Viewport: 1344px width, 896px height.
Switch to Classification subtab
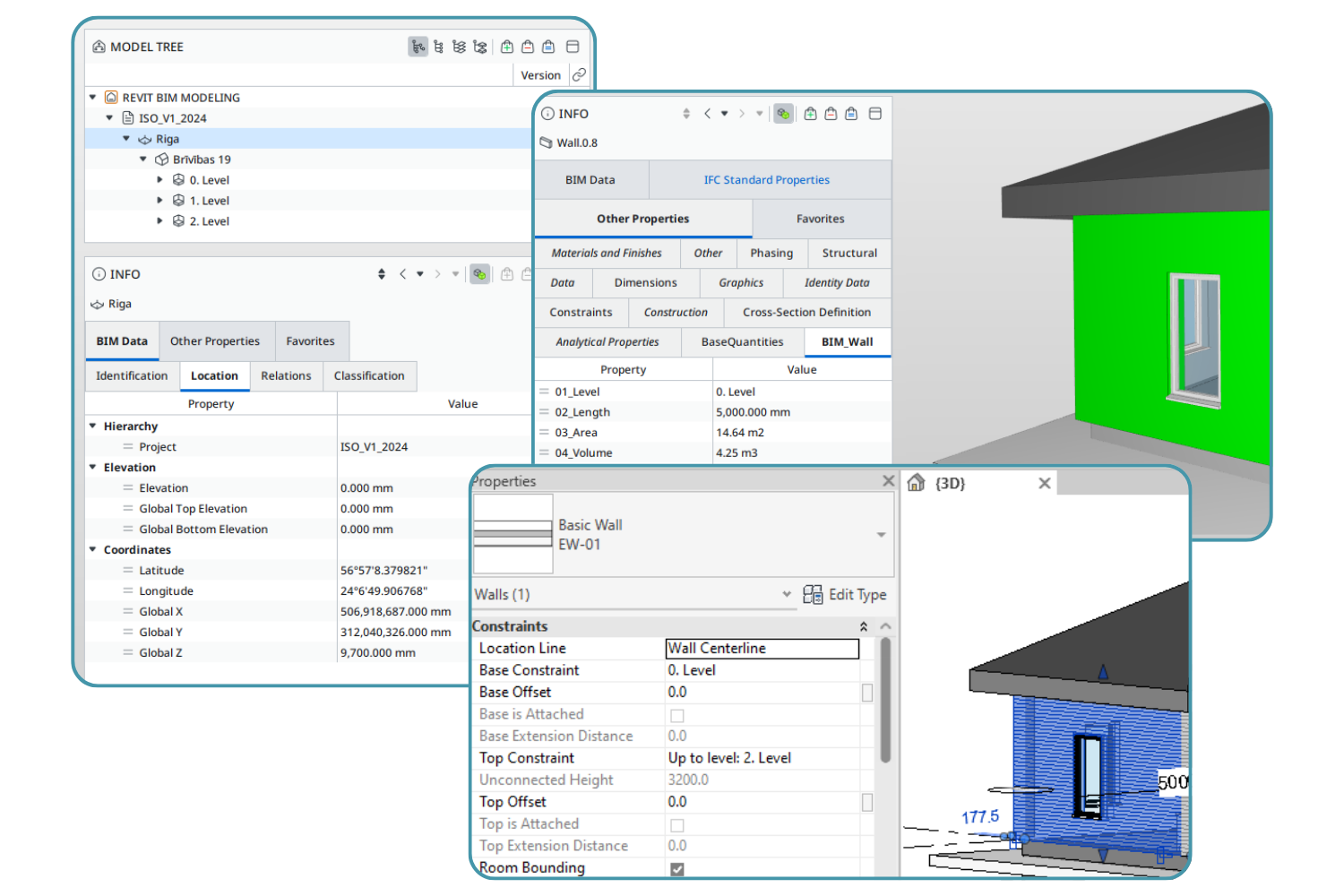[x=369, y=375]
